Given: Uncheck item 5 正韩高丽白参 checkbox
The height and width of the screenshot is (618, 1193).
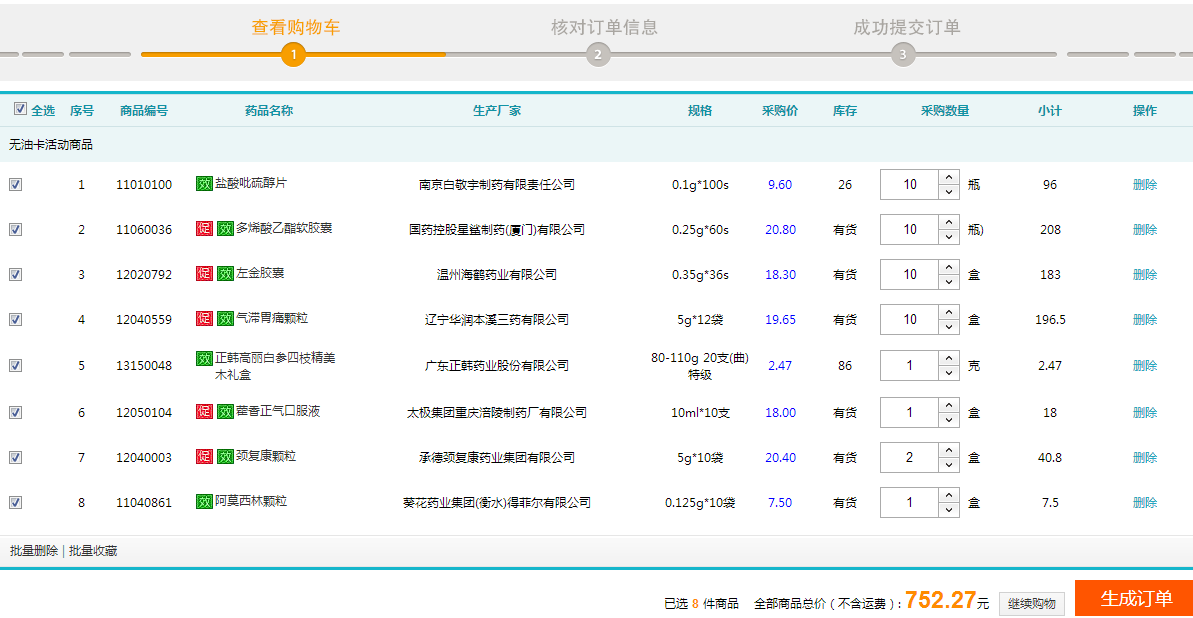Looking at the screenshot, I should (x=15, y=365).
